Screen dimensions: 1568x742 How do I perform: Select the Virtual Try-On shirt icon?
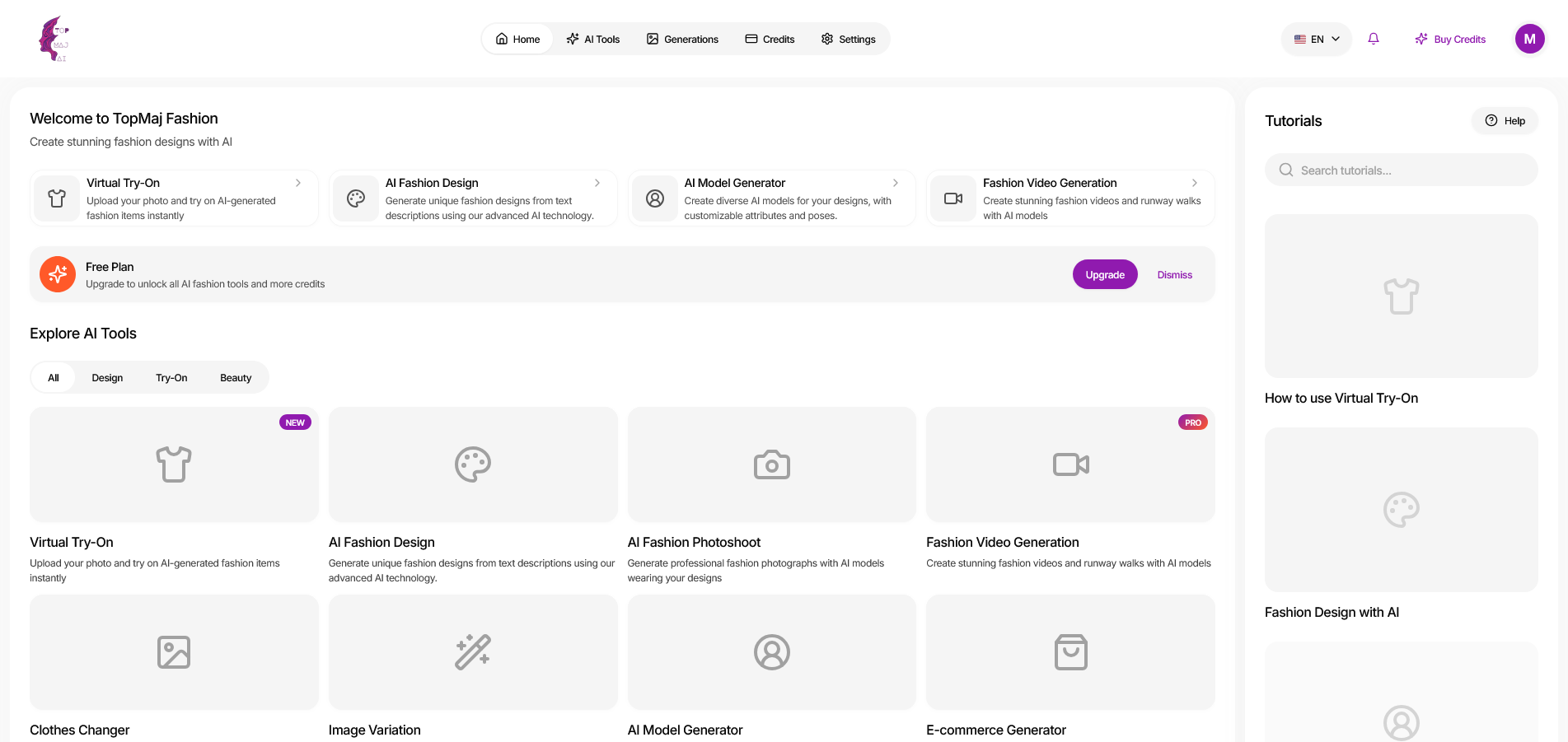pos(173,464)
